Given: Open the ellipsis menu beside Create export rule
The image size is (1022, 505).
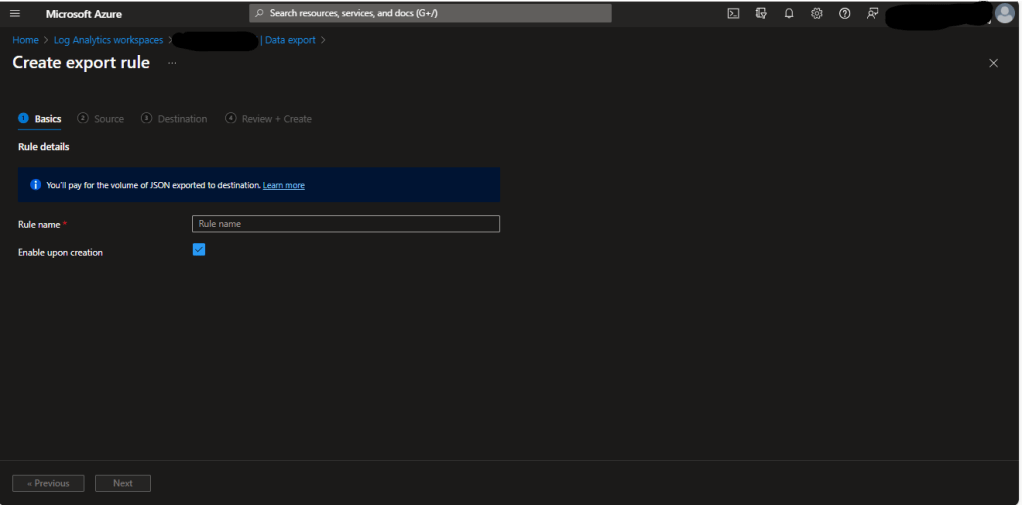Looking at the screenshot, I should pos(172,63).
